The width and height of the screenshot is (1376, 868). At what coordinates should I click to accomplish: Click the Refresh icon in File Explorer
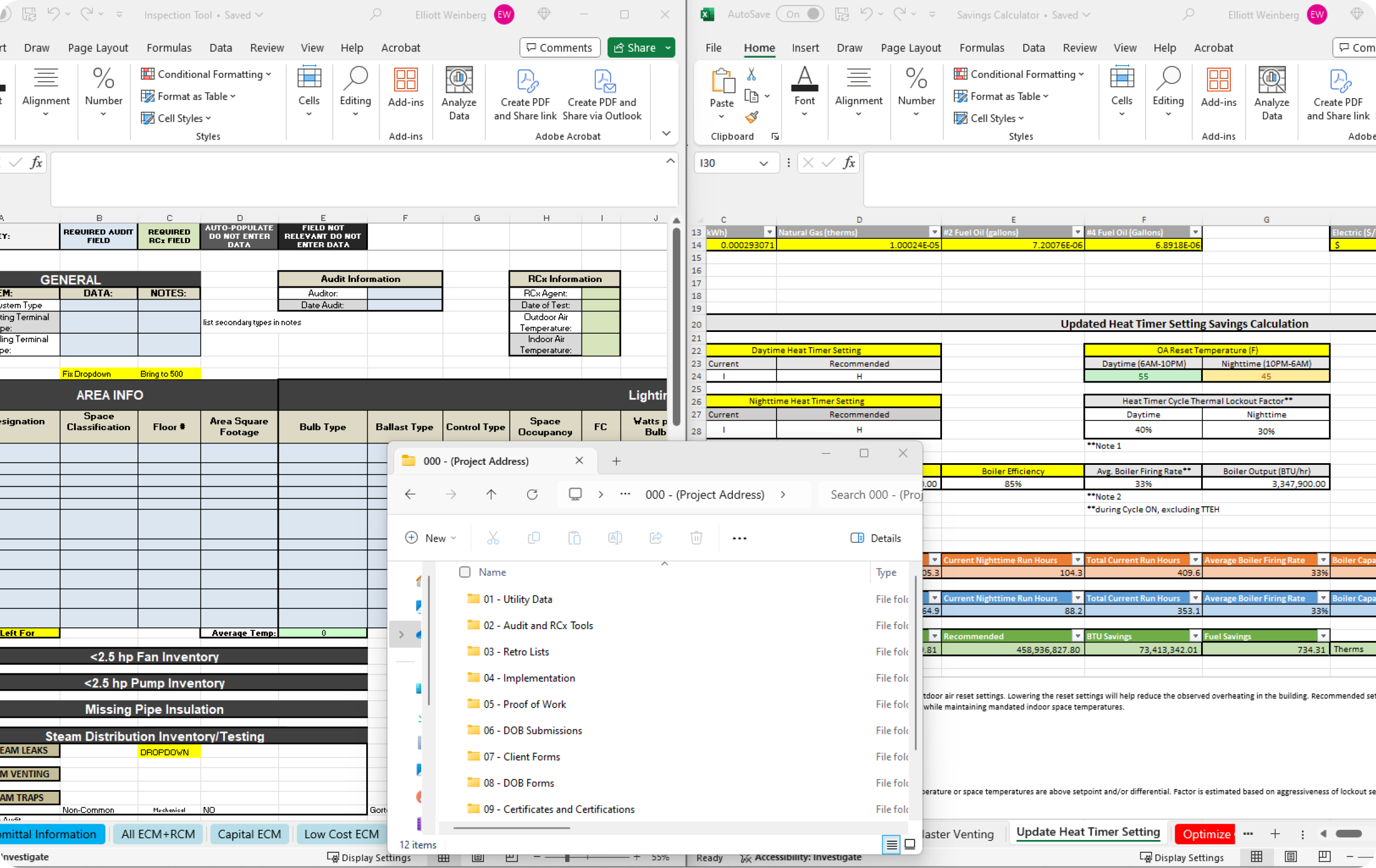(x=532, y=495)
